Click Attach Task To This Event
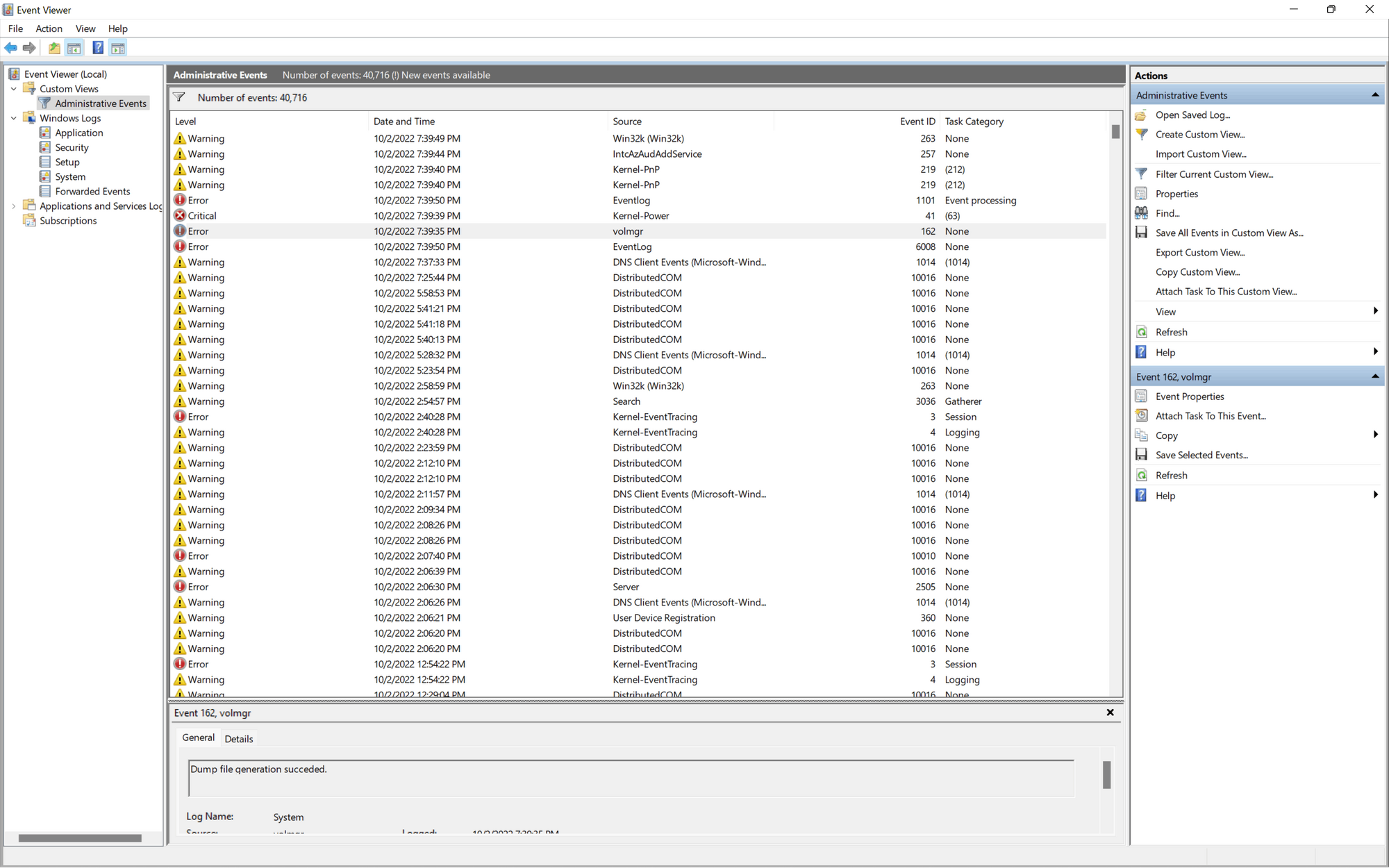Image resolution: width=1389 pixels, height=868 pixels. coord(1211,416)
